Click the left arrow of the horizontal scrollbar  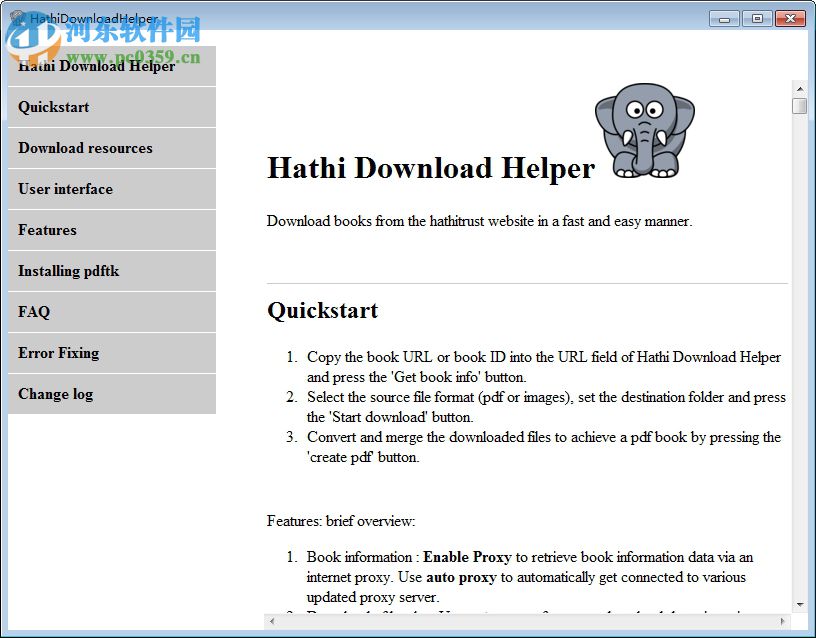(271, 622)
